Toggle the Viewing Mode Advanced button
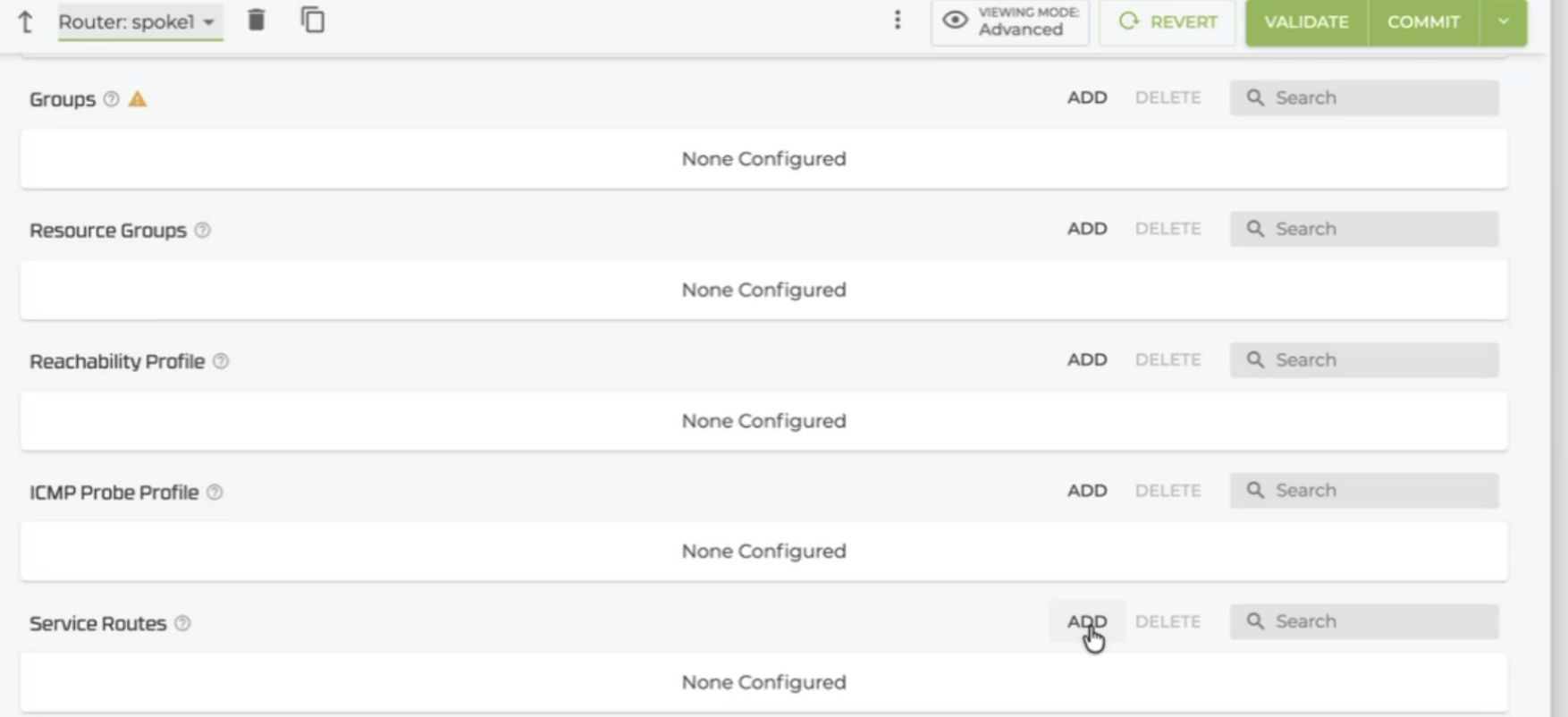This screenshot has height=717, width=1568. click(x=1010, y=21)
